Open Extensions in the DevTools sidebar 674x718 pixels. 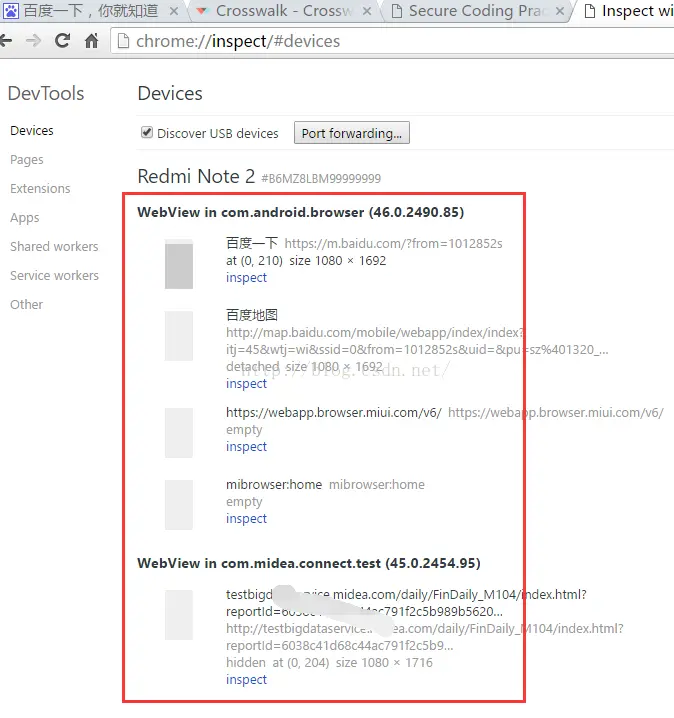(x=40, y=189)
